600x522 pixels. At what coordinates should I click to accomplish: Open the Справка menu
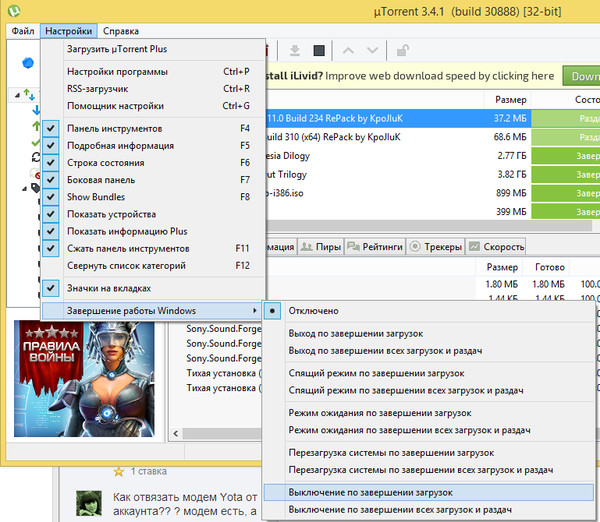(121, 31)
